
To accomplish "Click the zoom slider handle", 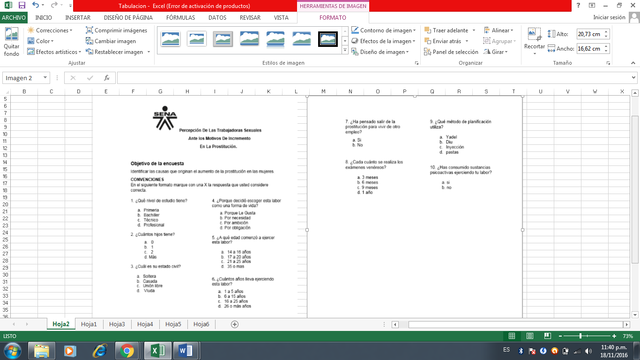I will (580, 336).
